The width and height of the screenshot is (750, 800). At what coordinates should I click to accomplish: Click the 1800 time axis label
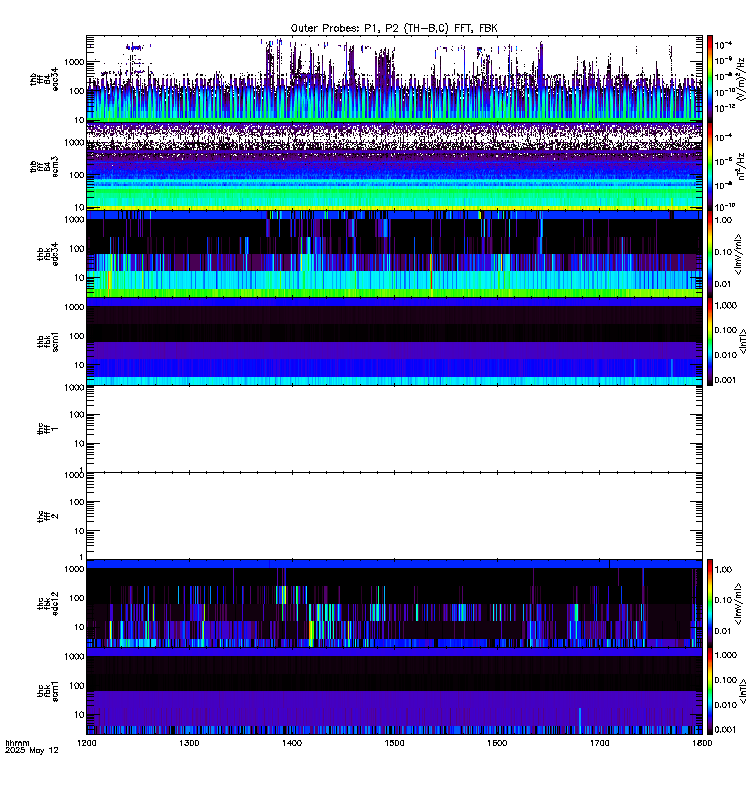[702, 743]
